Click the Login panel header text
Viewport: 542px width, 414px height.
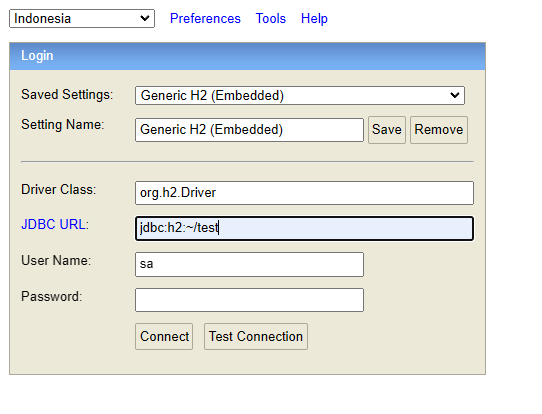[x=37, y=56]
